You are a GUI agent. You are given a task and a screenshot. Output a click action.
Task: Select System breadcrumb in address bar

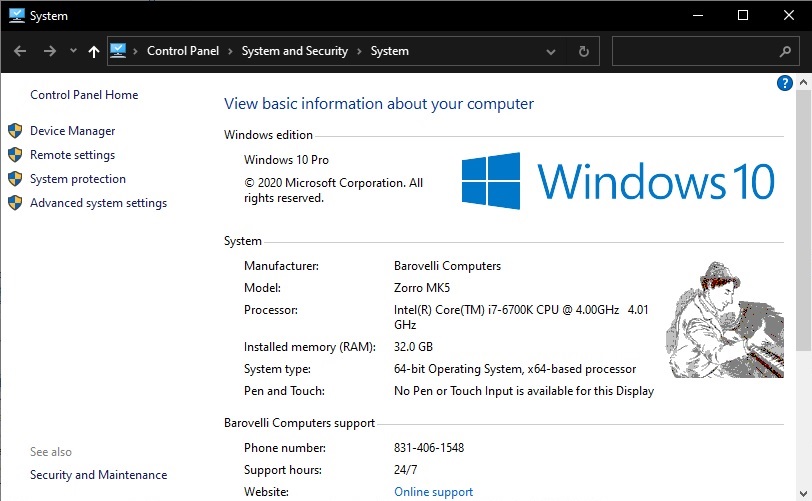pos(389,51)
